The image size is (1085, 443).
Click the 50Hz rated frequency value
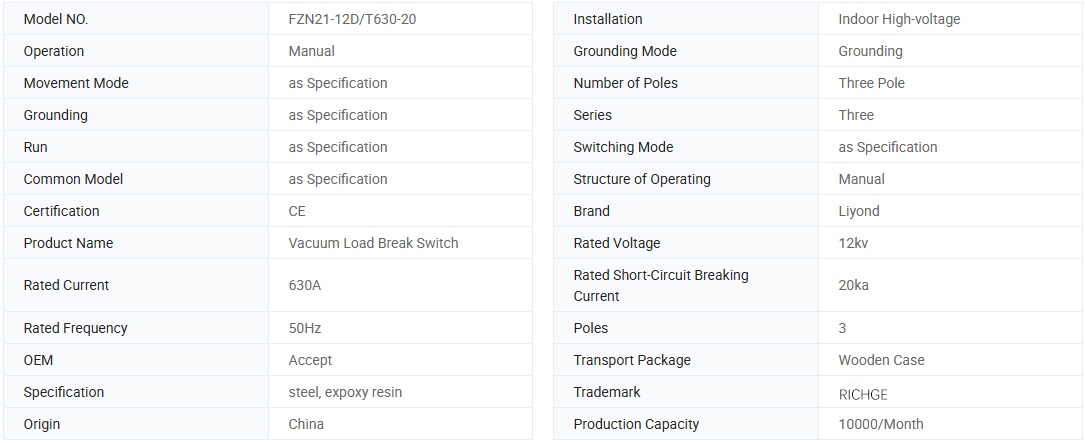coord(305,328)
